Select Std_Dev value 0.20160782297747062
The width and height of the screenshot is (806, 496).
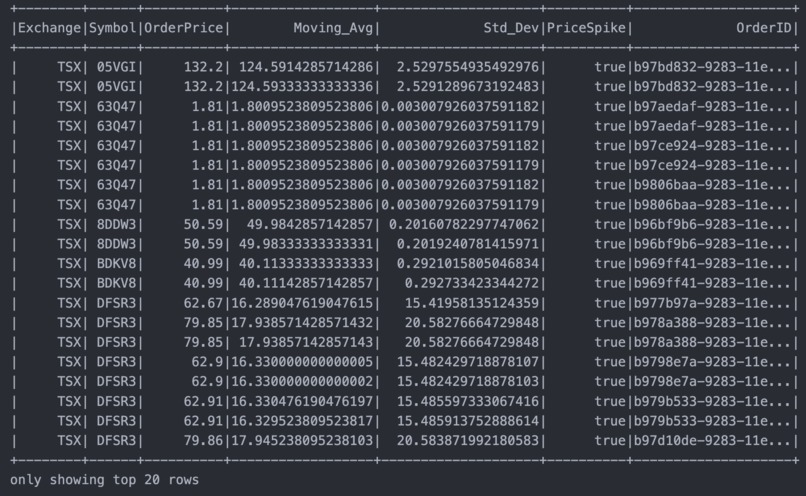click(x=464, y=225)
